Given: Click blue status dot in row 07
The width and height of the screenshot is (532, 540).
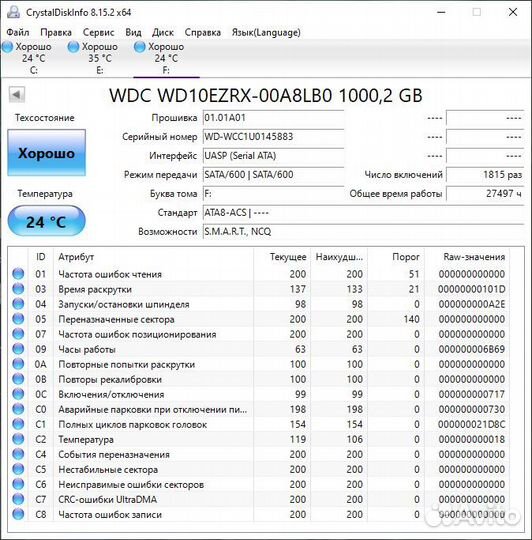Looking at the screenshot, I should (18, 334).
